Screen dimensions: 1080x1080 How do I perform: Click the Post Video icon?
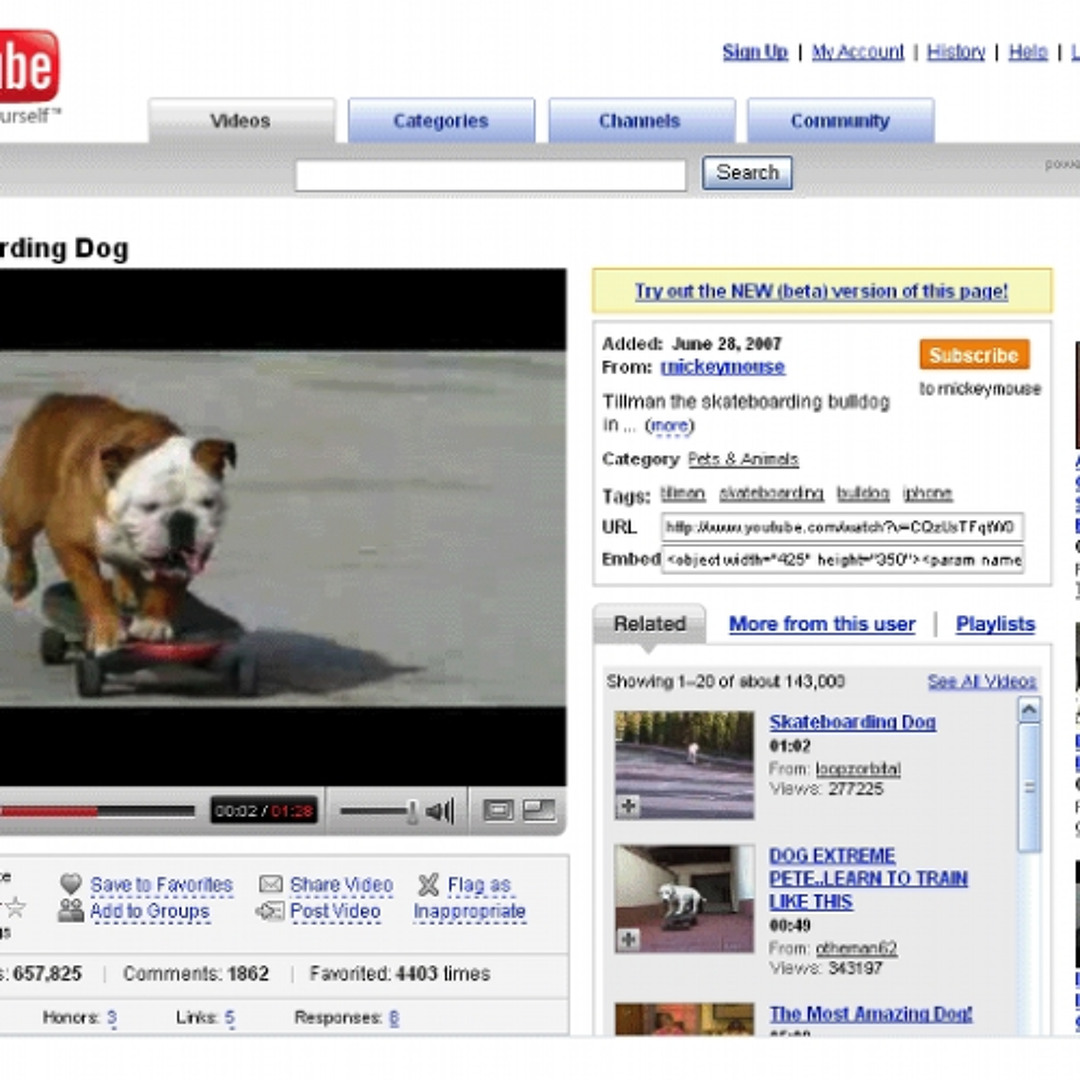[270, 911]
